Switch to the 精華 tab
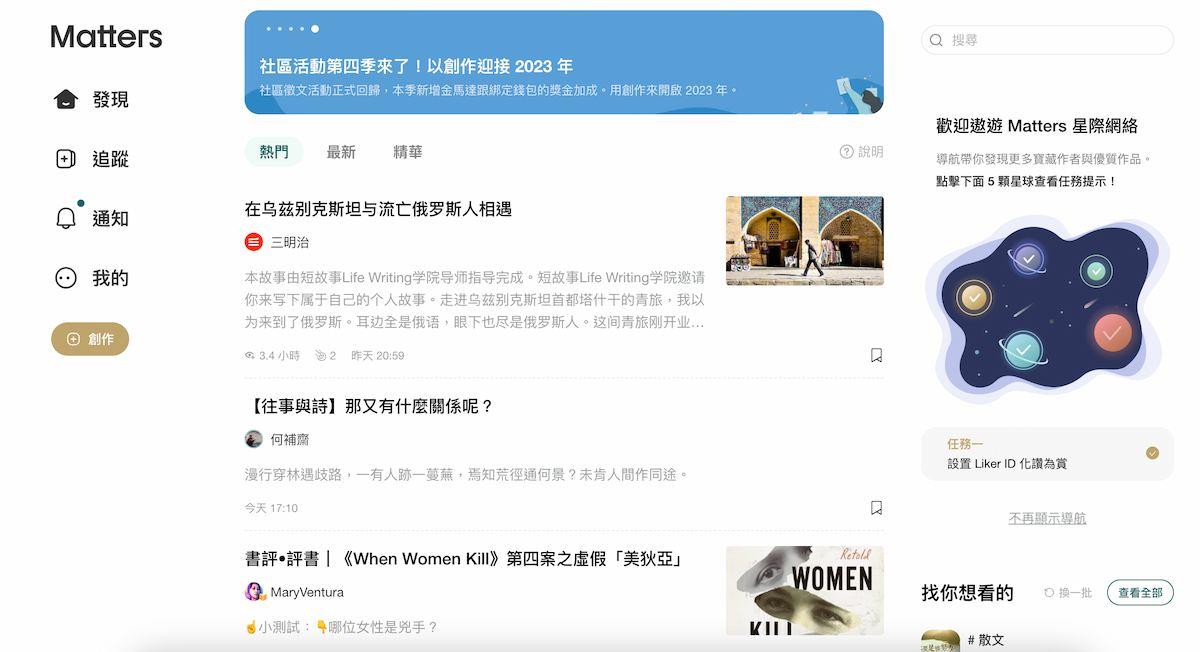The width and height of the screenshot is (1200, 652). [409, 151]
